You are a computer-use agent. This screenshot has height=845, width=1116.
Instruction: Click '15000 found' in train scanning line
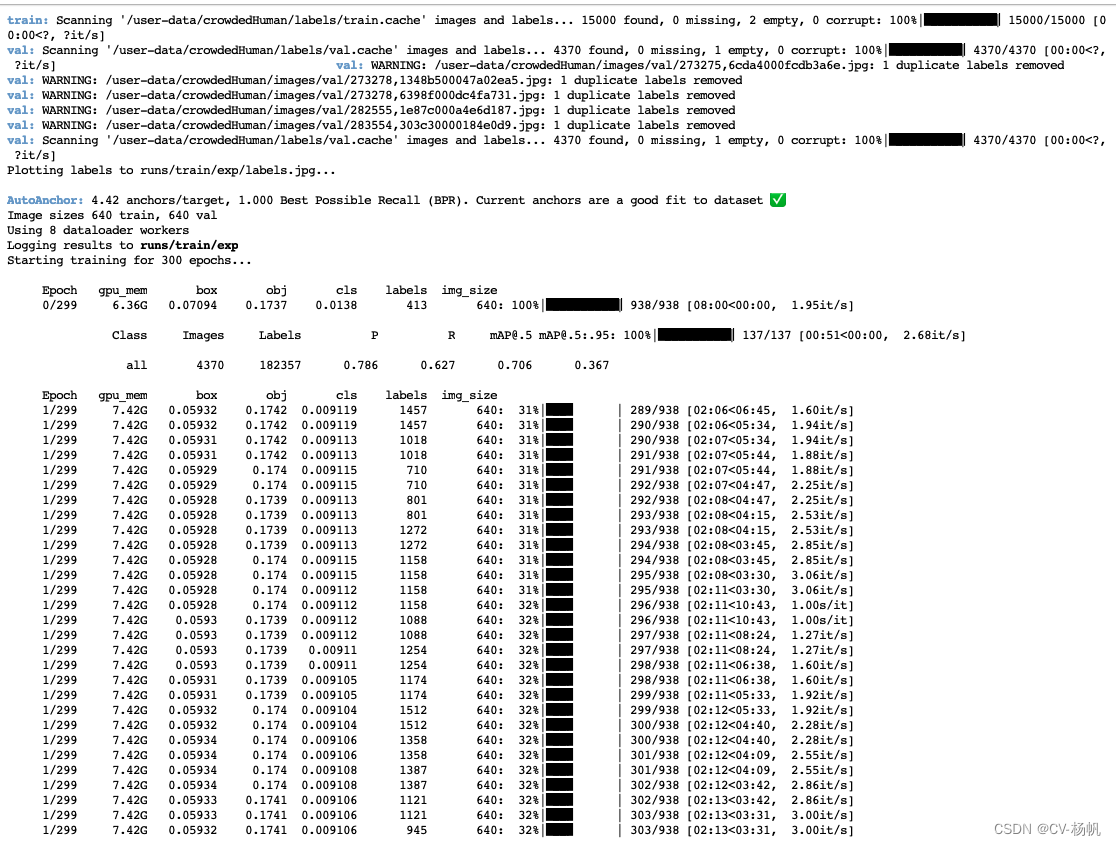(x=620, y=20)
